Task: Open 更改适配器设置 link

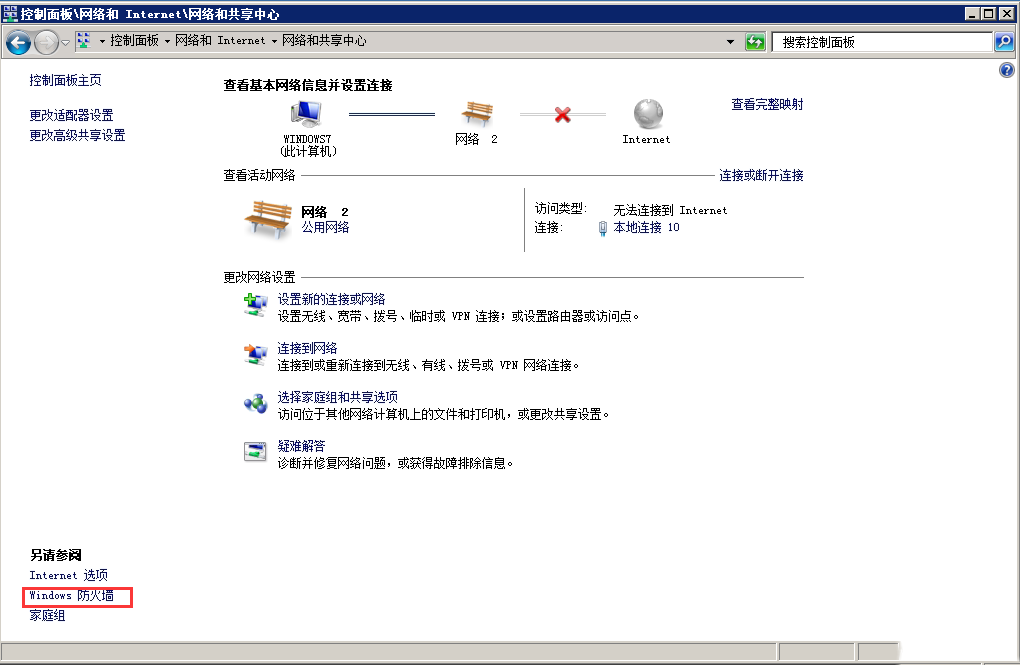Action: click(x=71, y=115)
